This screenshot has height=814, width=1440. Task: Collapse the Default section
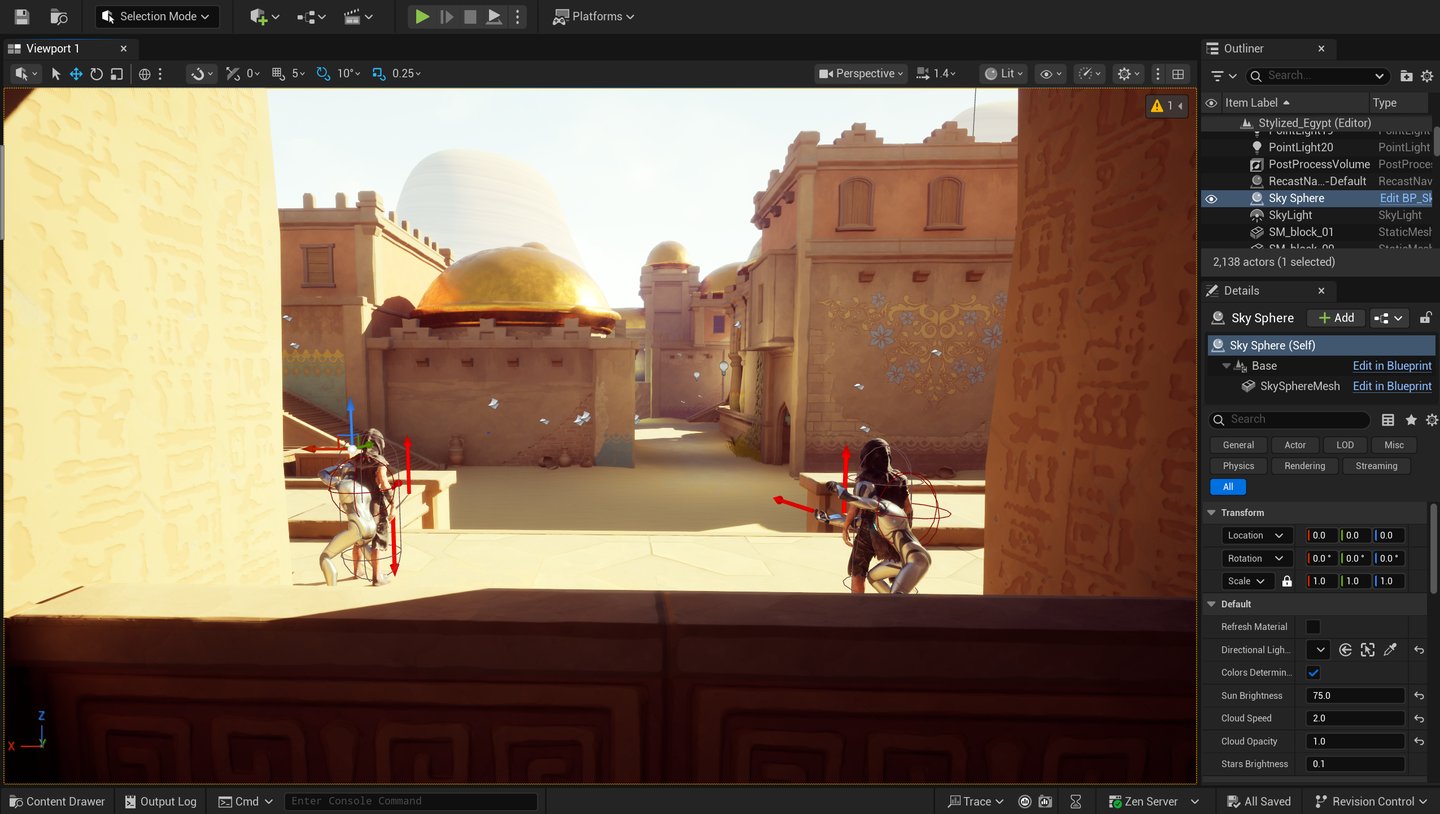[1212, 605]
